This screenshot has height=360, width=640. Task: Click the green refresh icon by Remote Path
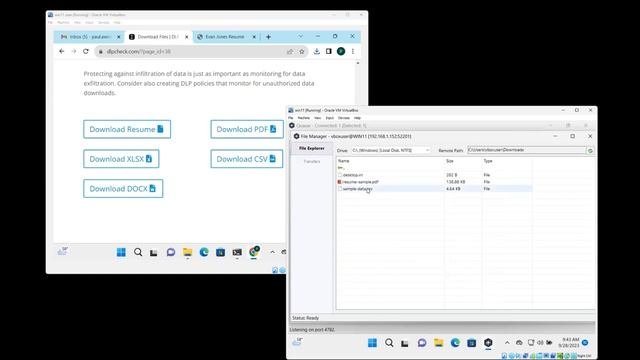coord(590,151)
